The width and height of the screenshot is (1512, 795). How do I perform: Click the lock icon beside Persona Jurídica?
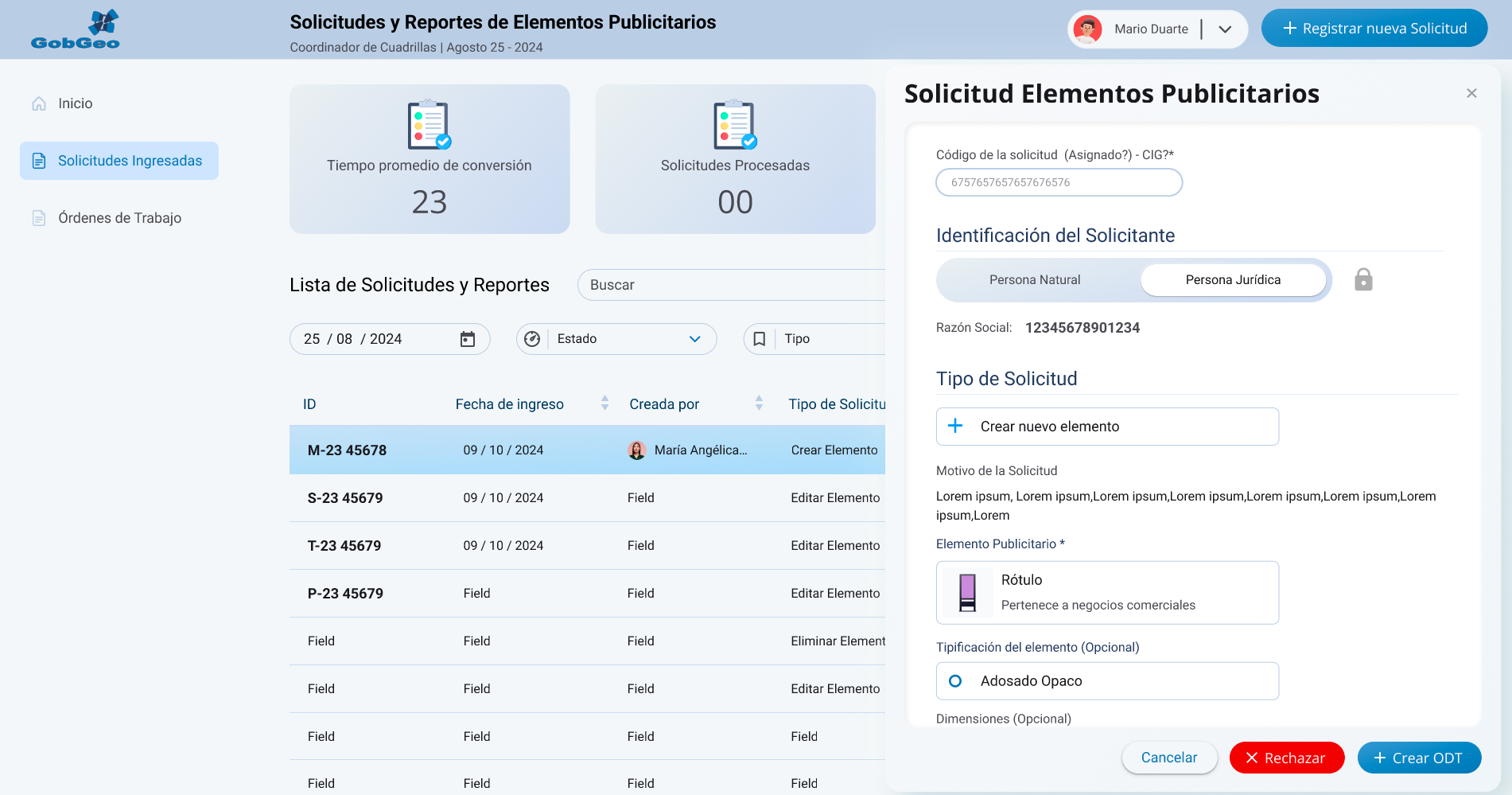(x=1363, y=280)
